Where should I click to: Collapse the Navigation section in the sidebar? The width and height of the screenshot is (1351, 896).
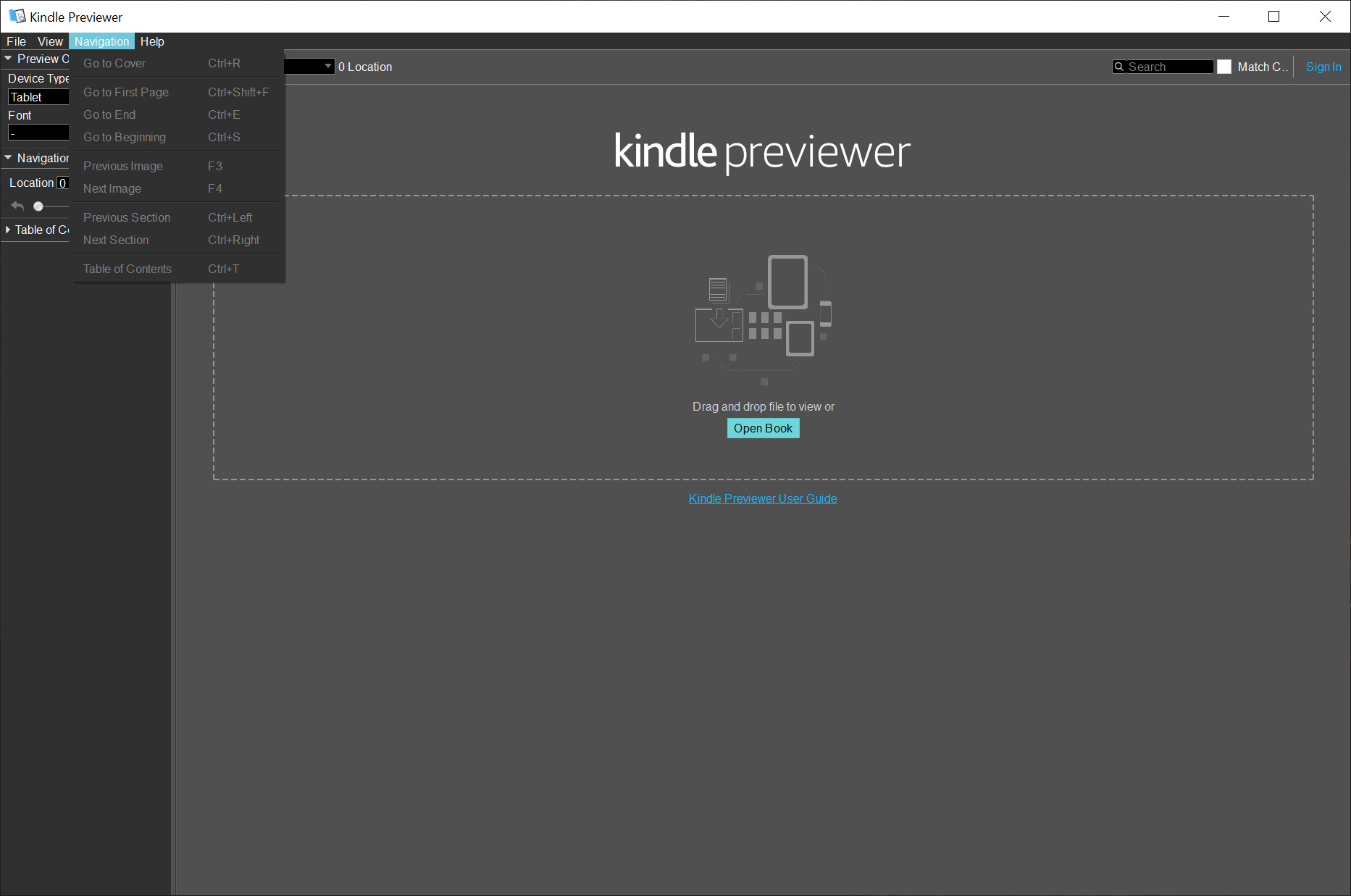pos(8,157)
